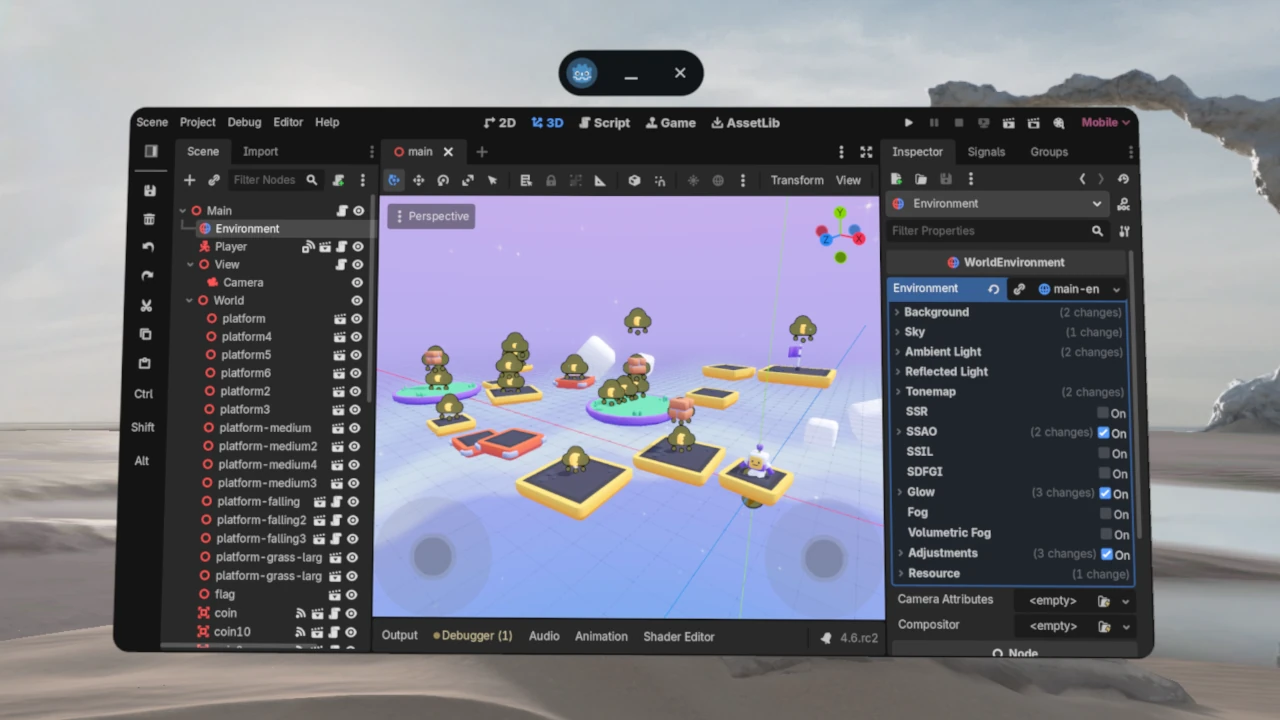Expand the Background property section

click(897, 312)
